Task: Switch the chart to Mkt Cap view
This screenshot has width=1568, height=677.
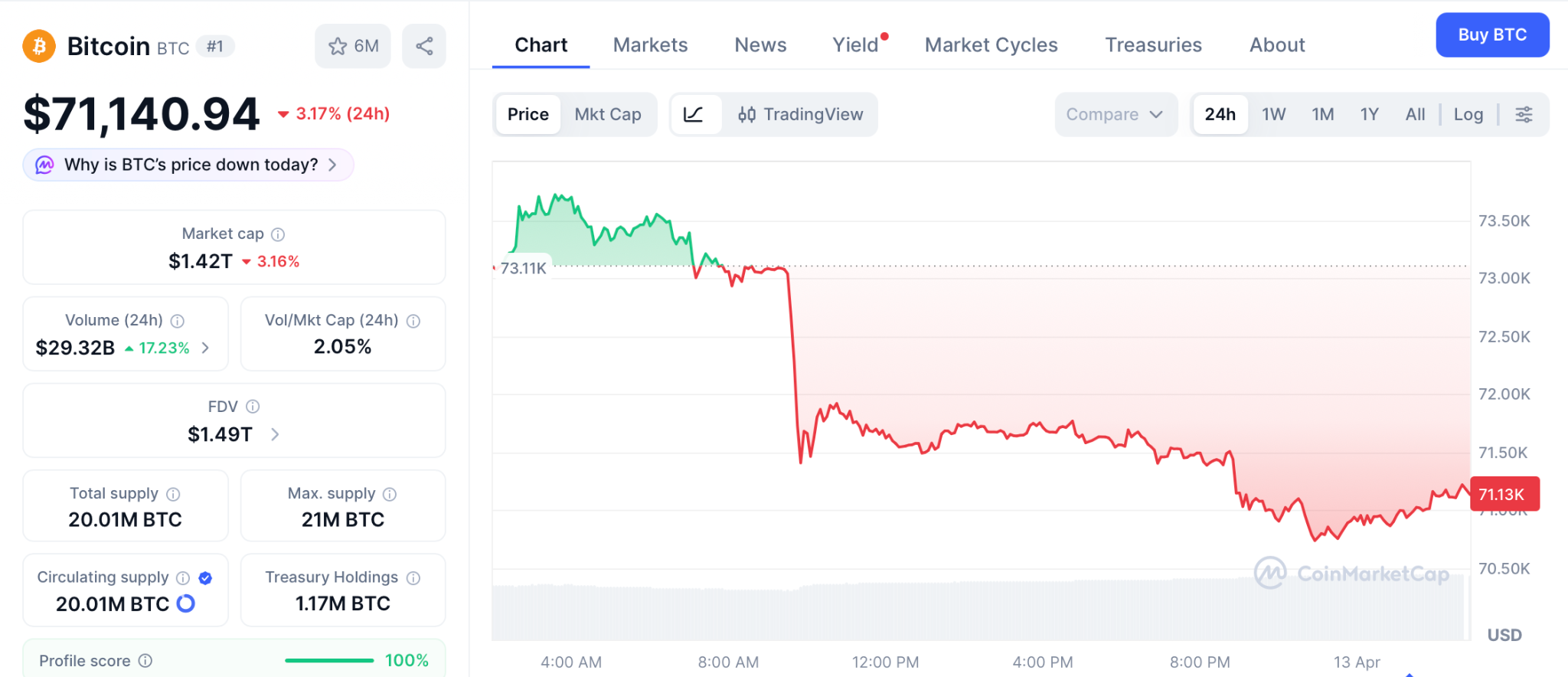Action: pyautogui.click(x=608, y=114)
